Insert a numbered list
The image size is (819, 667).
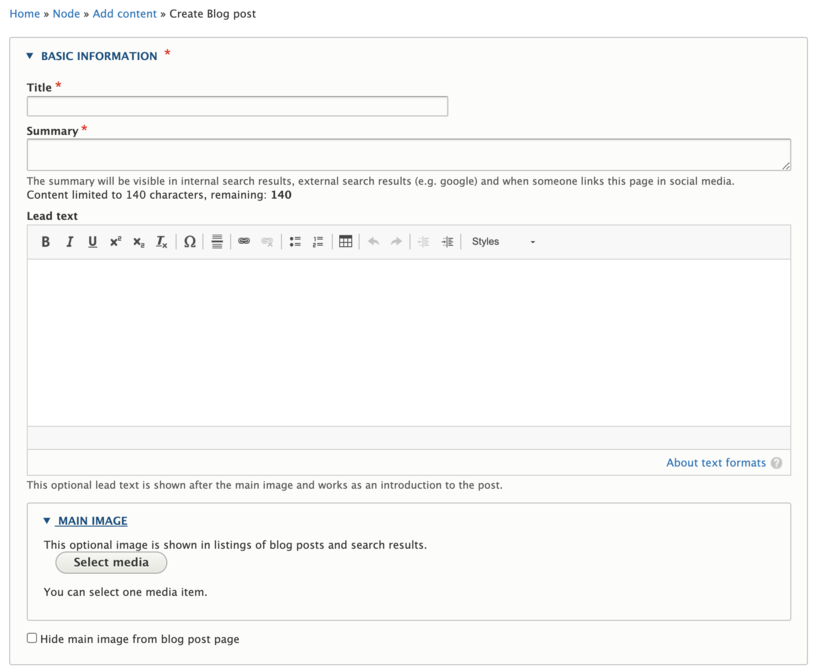coord(318,242)
